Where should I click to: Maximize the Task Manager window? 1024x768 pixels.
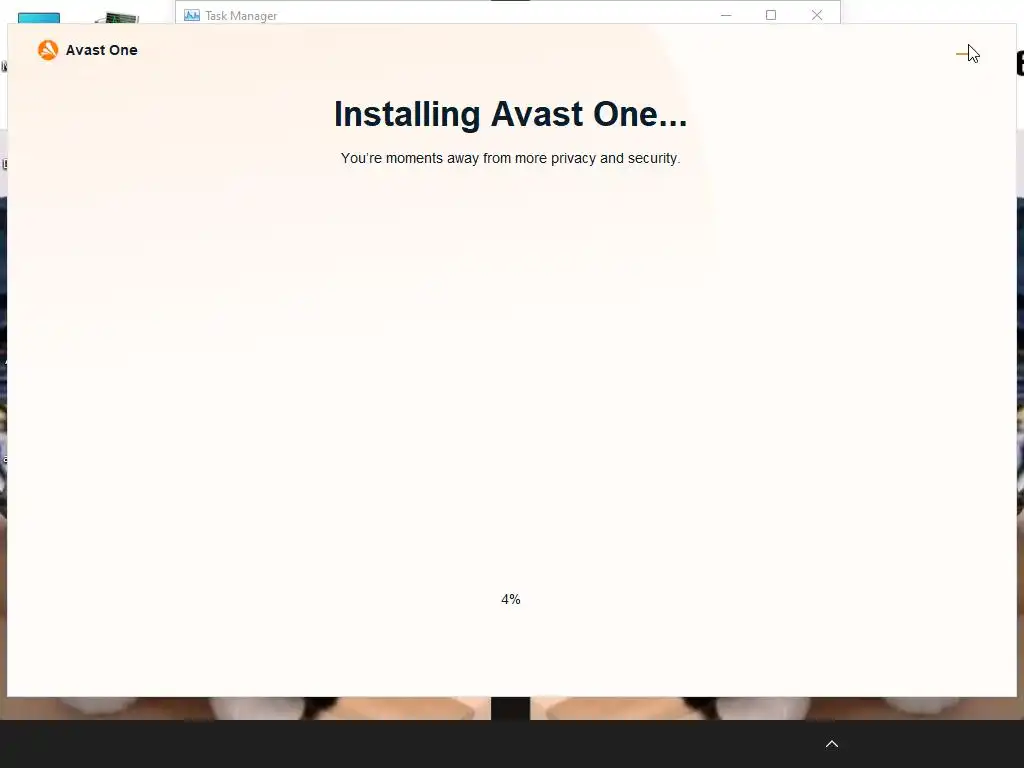(x=771, y=15)
